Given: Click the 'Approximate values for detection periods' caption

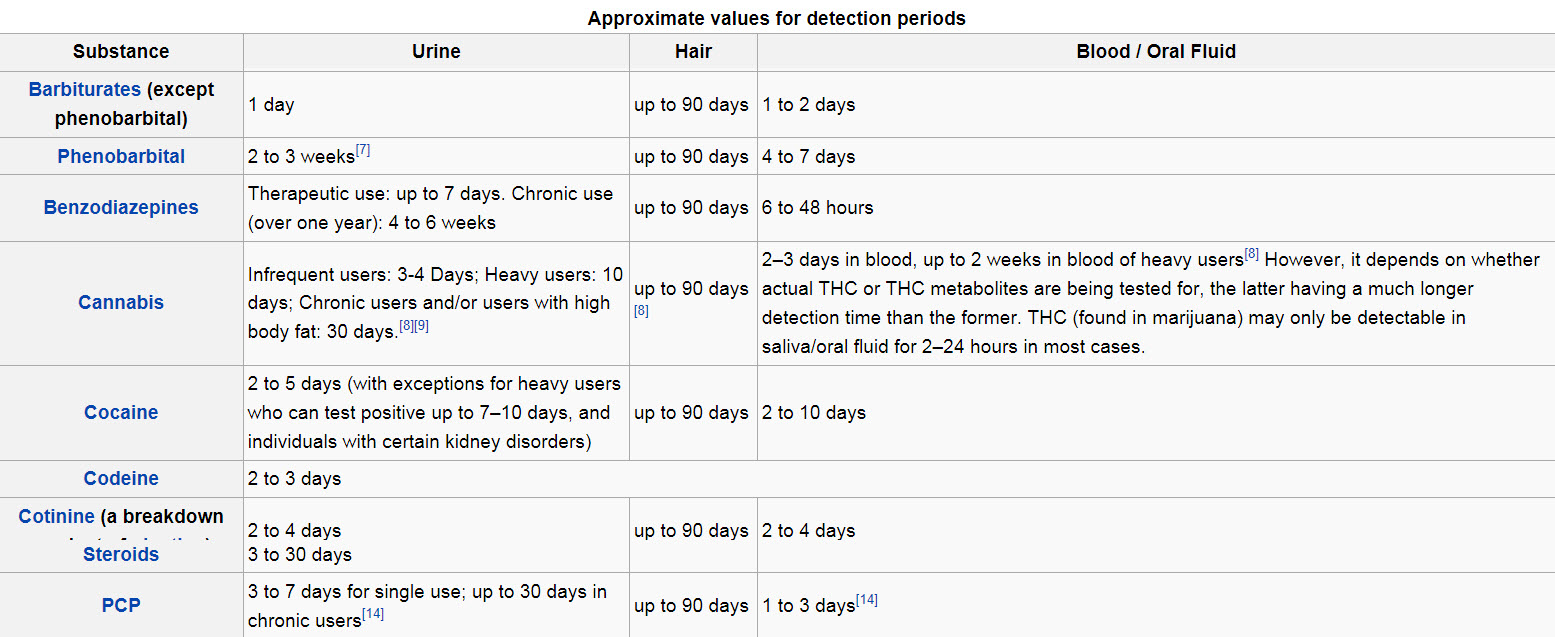Looking at the screenshot, I should click(776, 18).
